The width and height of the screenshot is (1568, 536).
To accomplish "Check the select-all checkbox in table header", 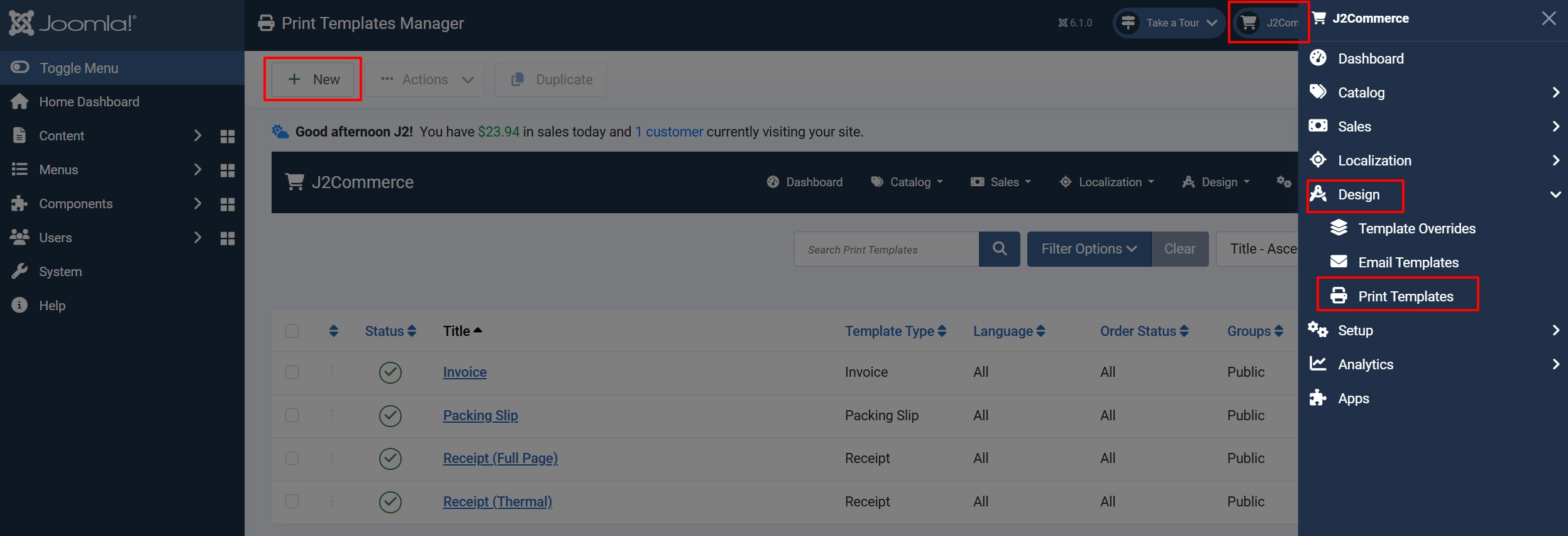I will 292,331.
